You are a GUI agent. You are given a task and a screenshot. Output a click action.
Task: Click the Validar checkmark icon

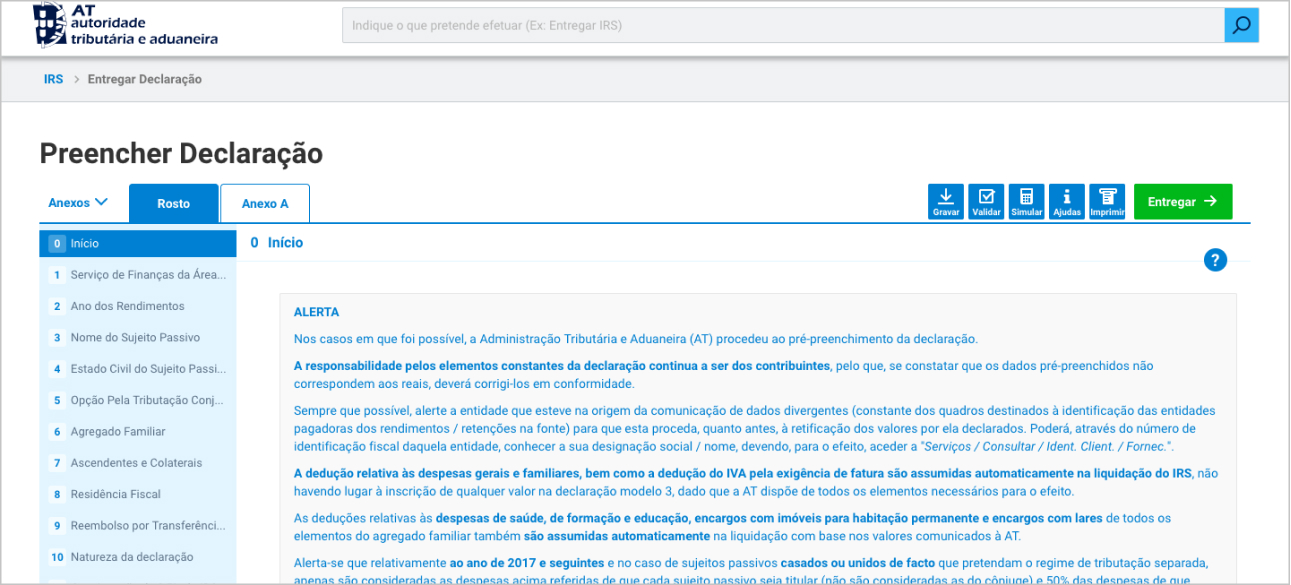[986, 201]
